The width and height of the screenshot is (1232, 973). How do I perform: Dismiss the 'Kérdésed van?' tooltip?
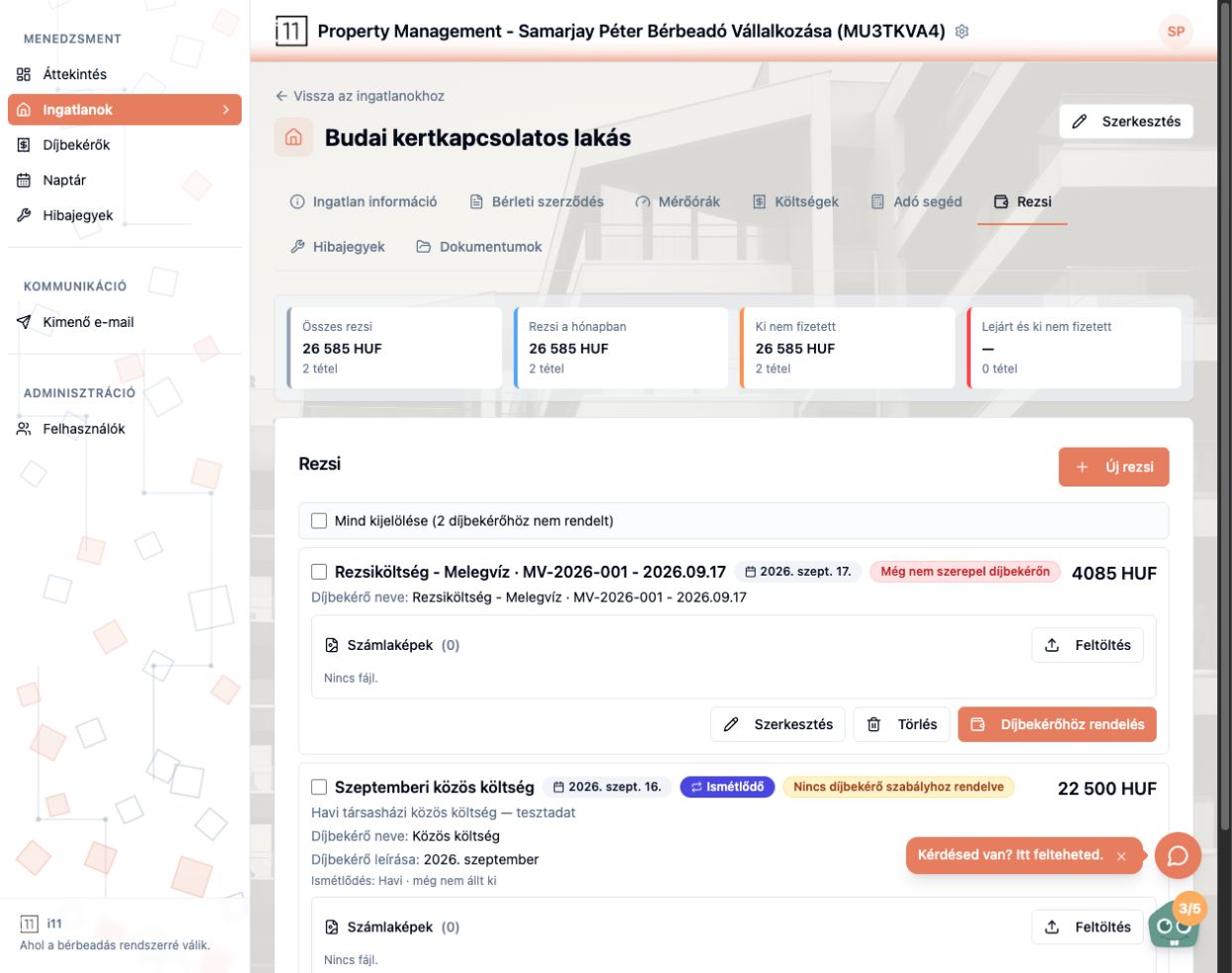[1121, 856]
